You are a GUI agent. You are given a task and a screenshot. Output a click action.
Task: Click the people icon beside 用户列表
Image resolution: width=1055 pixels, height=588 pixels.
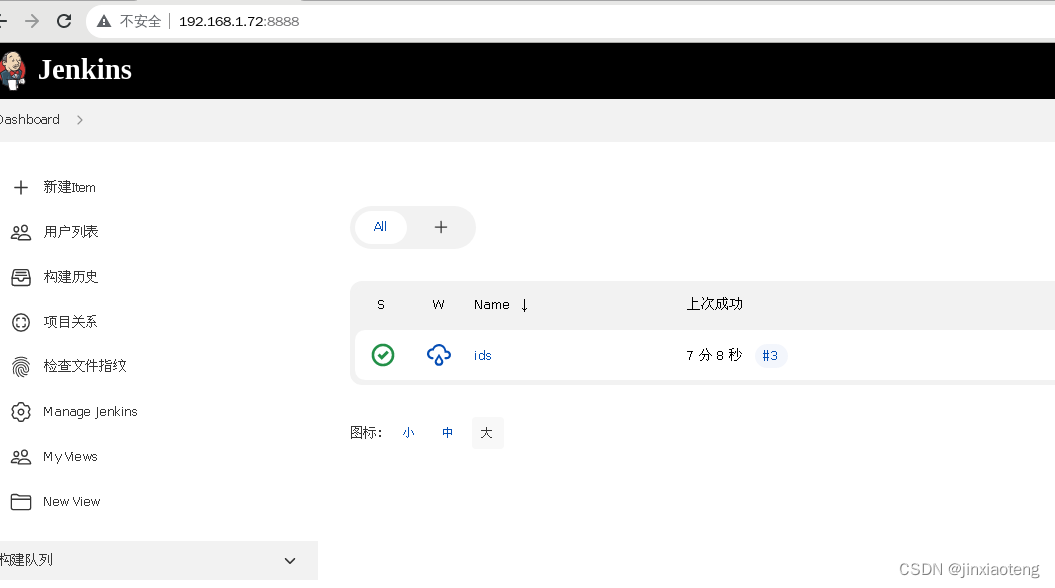[x=21, y=232]
